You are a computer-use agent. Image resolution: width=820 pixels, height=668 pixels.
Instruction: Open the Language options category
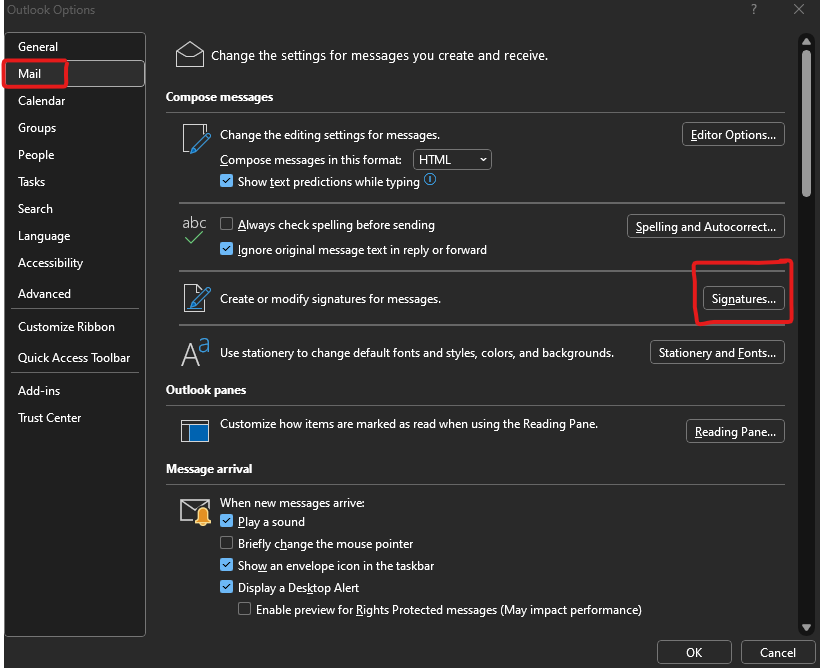(x=75, y=236)
